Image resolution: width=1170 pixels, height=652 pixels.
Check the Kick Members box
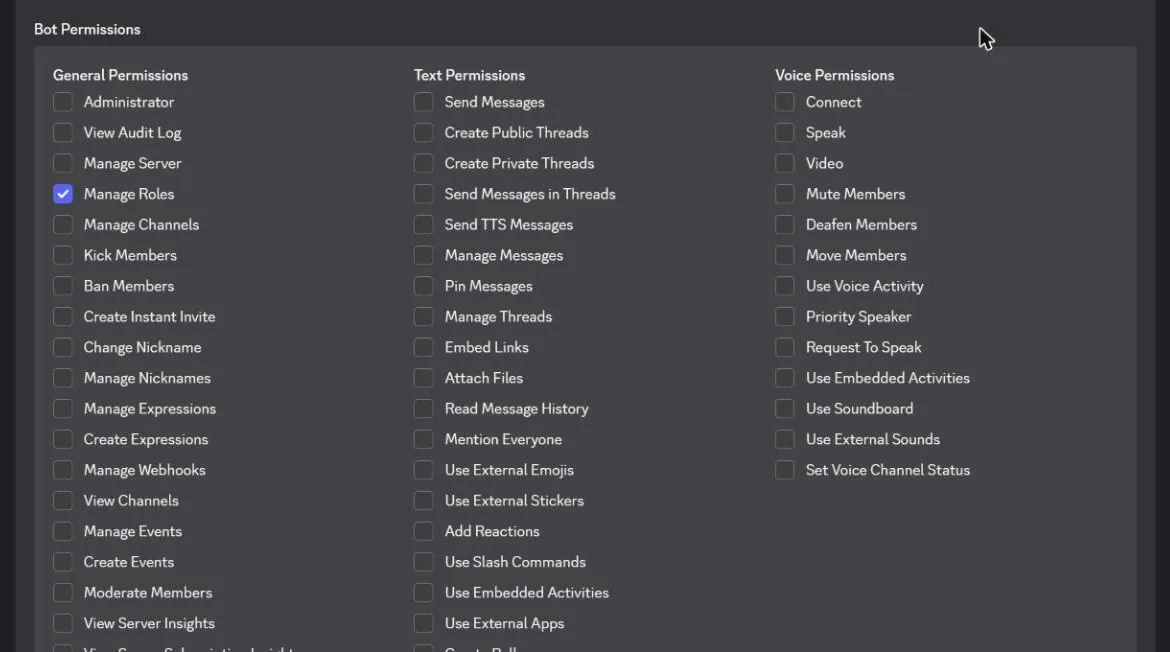point(63,255)
